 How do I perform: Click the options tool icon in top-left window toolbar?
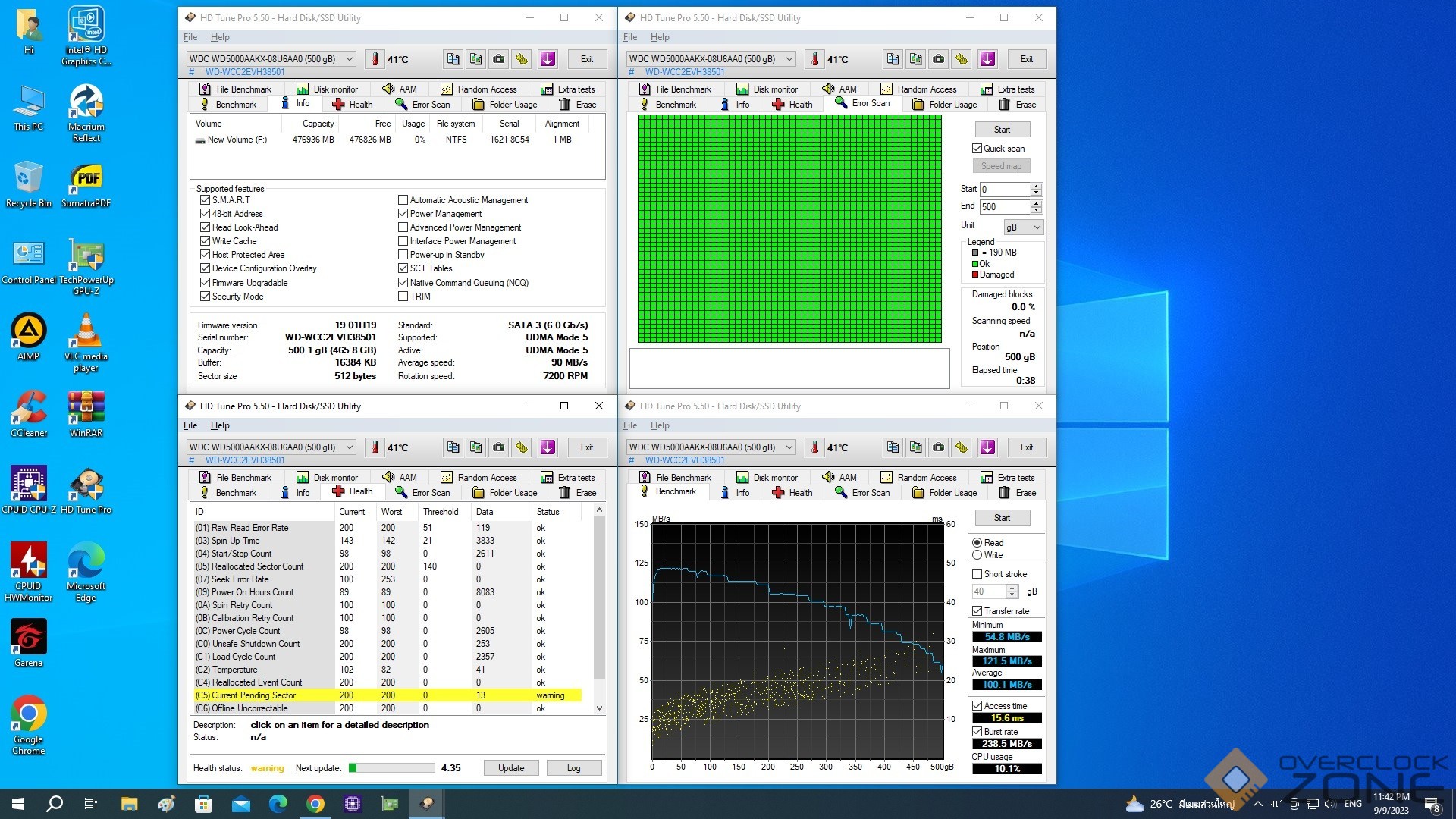coord(522,59)
